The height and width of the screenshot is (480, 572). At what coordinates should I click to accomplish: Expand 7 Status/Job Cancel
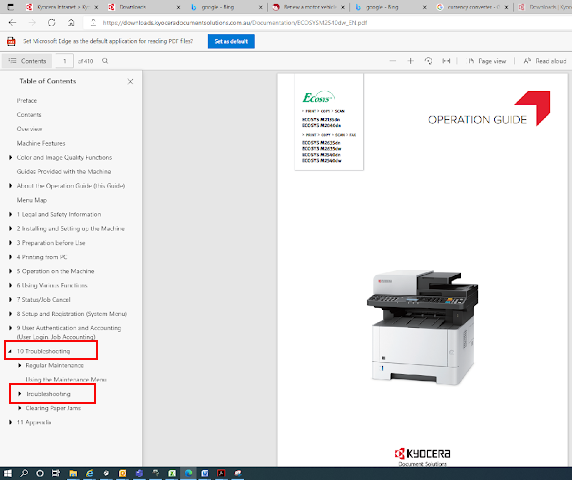11,300
